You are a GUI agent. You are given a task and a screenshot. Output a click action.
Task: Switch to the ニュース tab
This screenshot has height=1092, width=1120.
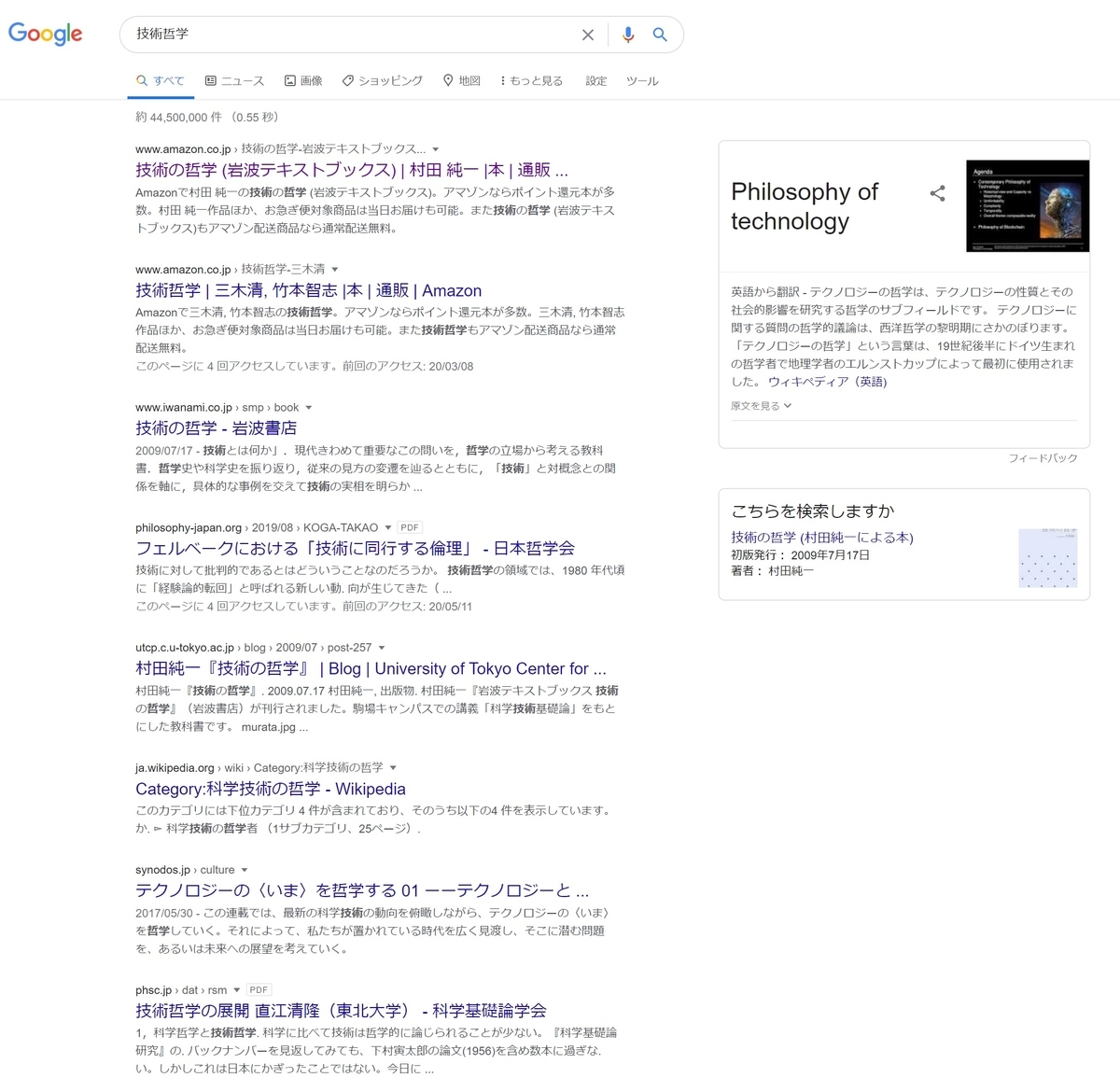pos(235,81)
